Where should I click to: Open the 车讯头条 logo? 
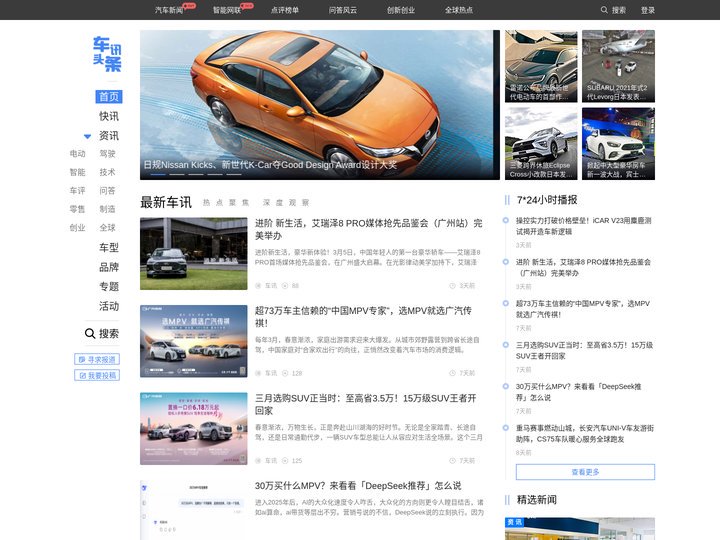click(107, 54)
